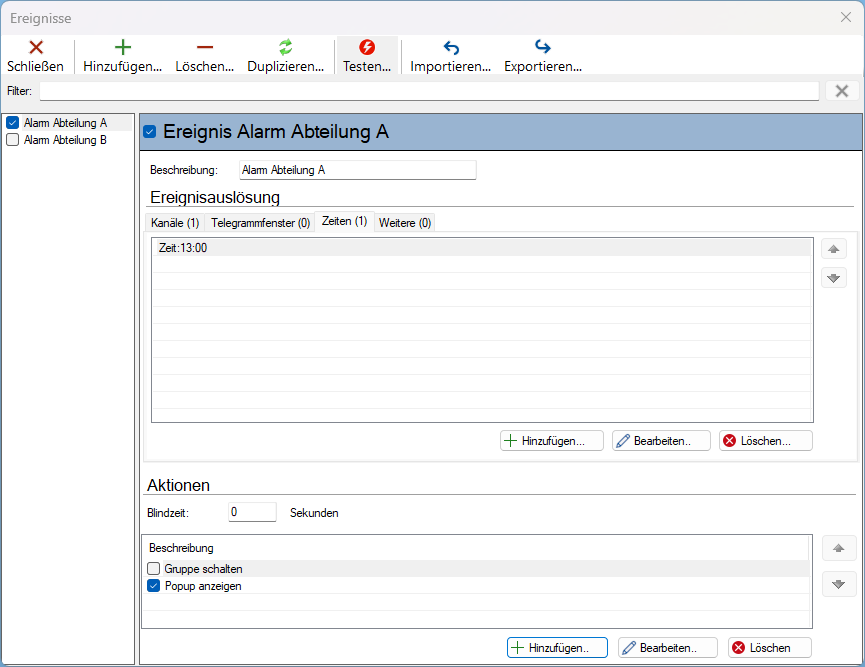Screen dimensions: 865x667
Task: Click Bearbeiten button under Aktionen list
Action: pos(668,648)
